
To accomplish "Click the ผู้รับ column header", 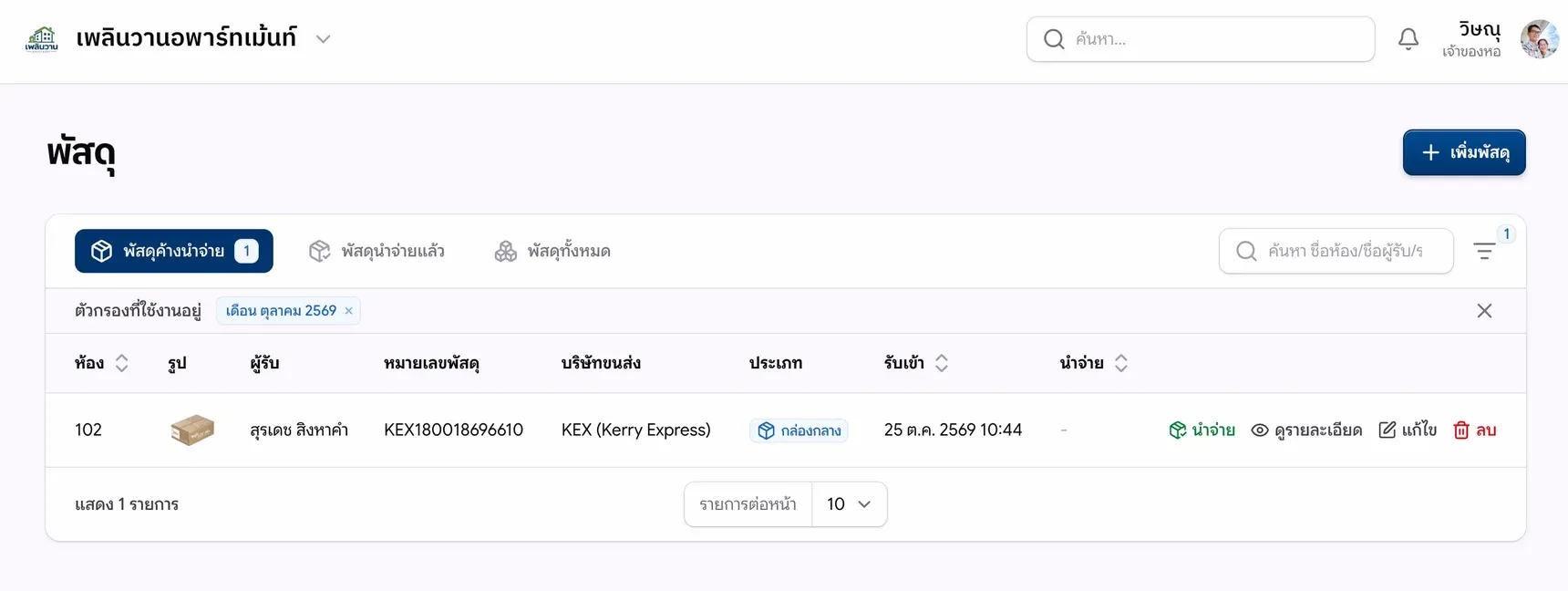I will tap(264, 363).
